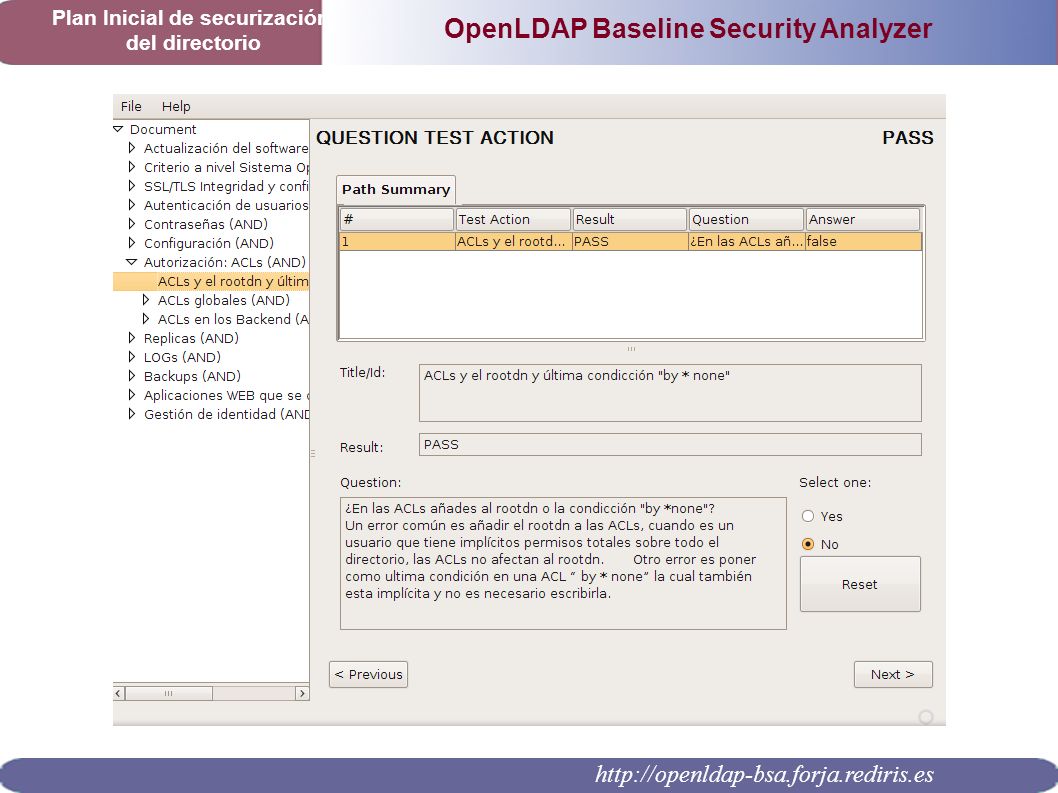1058x793 pixels.
Task: Select 'LOGs (AND)' tree label
Action: click(182, 357)
